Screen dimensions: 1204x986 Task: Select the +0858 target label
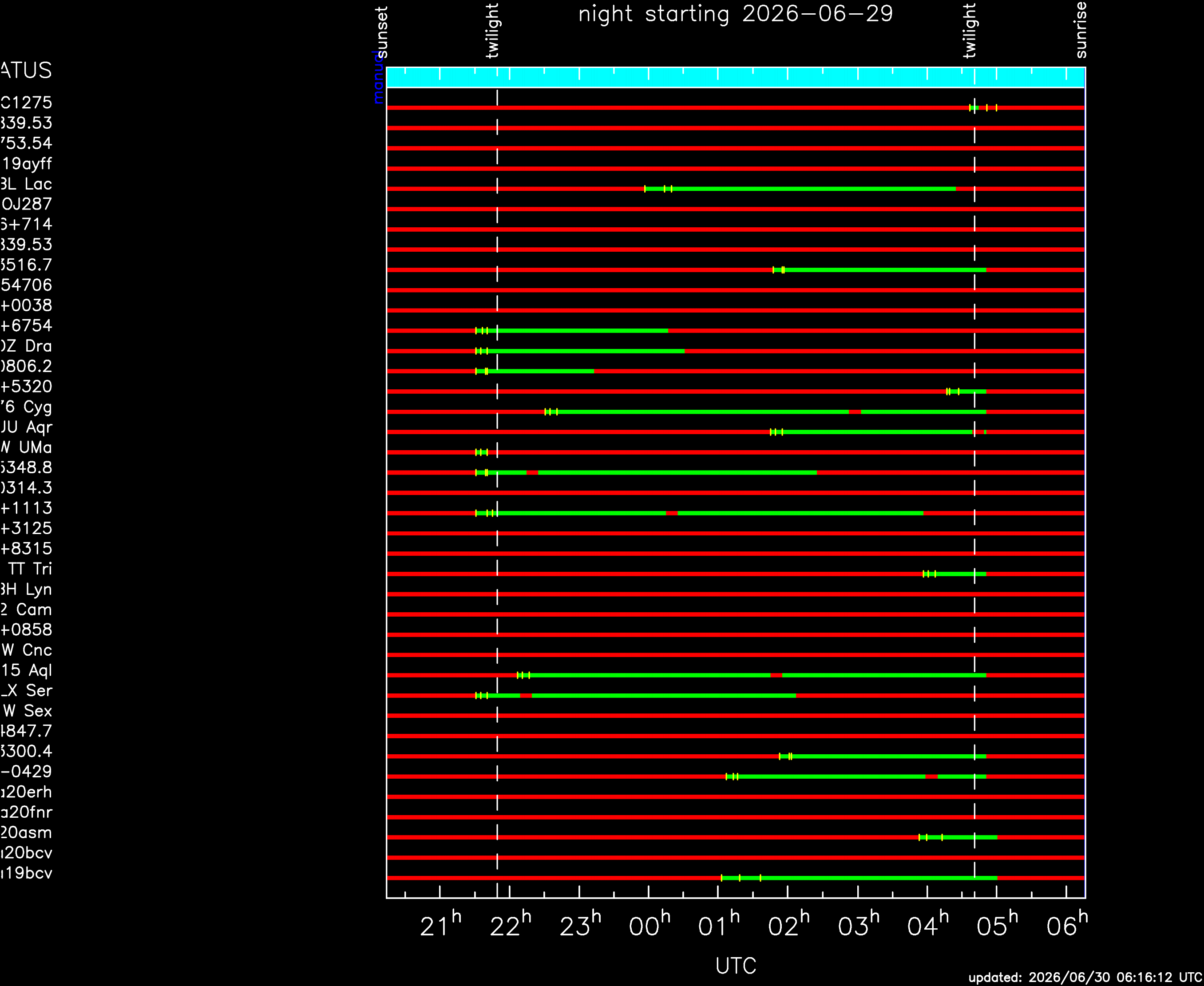27,630
